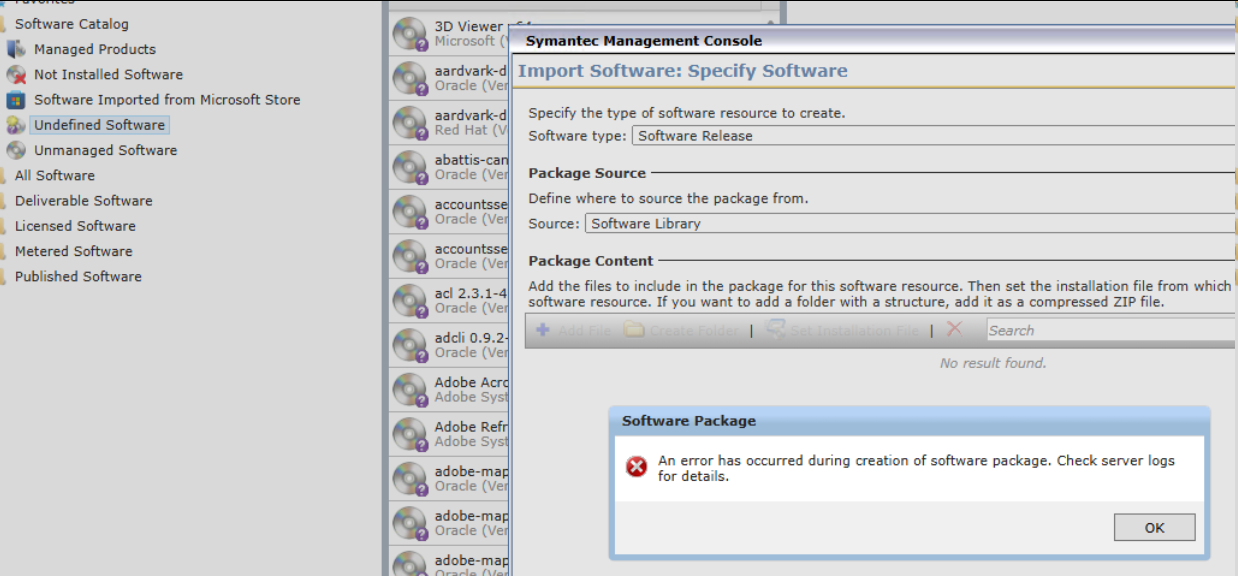Click the Add File toolbar button

574,330
